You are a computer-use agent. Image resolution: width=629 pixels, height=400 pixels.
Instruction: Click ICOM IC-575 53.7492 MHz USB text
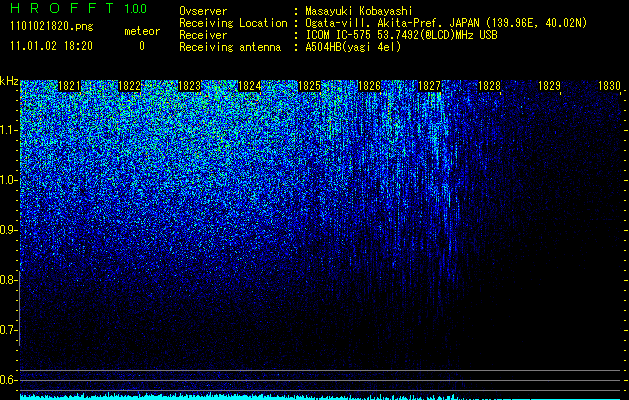[x=401, y=35]
